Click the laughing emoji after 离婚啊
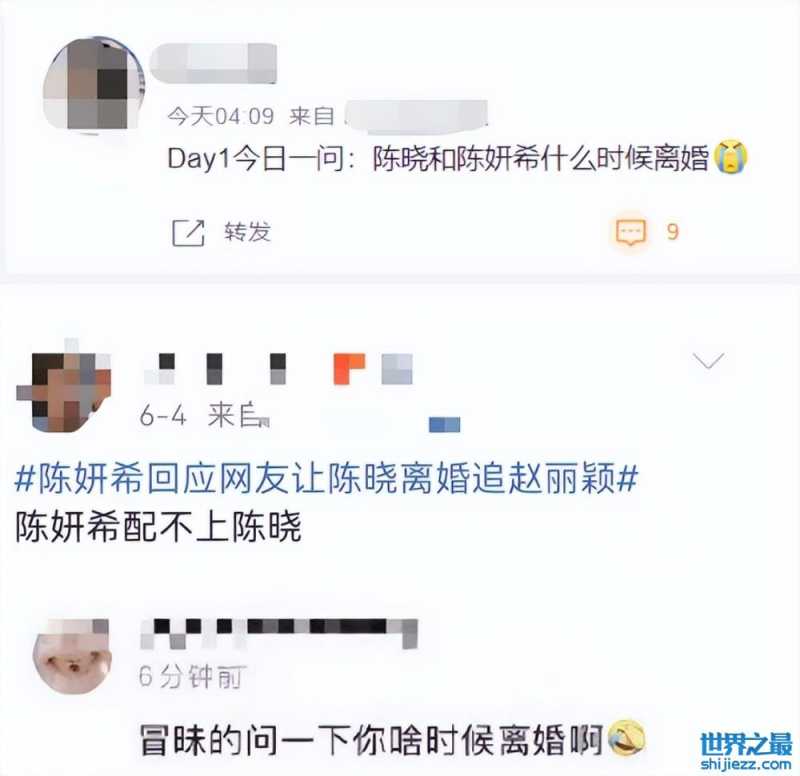 point(628,738)
